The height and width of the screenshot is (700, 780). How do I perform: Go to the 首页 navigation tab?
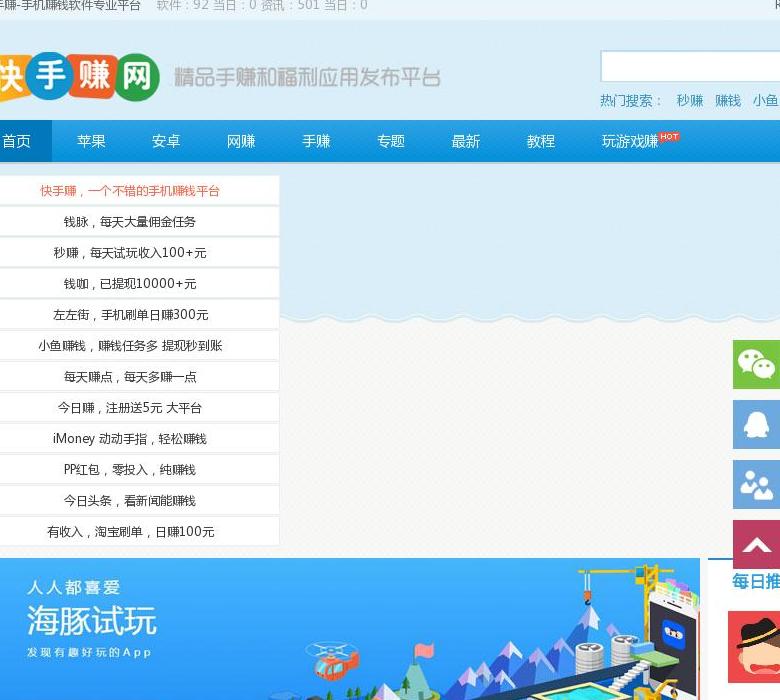(17, 141)
